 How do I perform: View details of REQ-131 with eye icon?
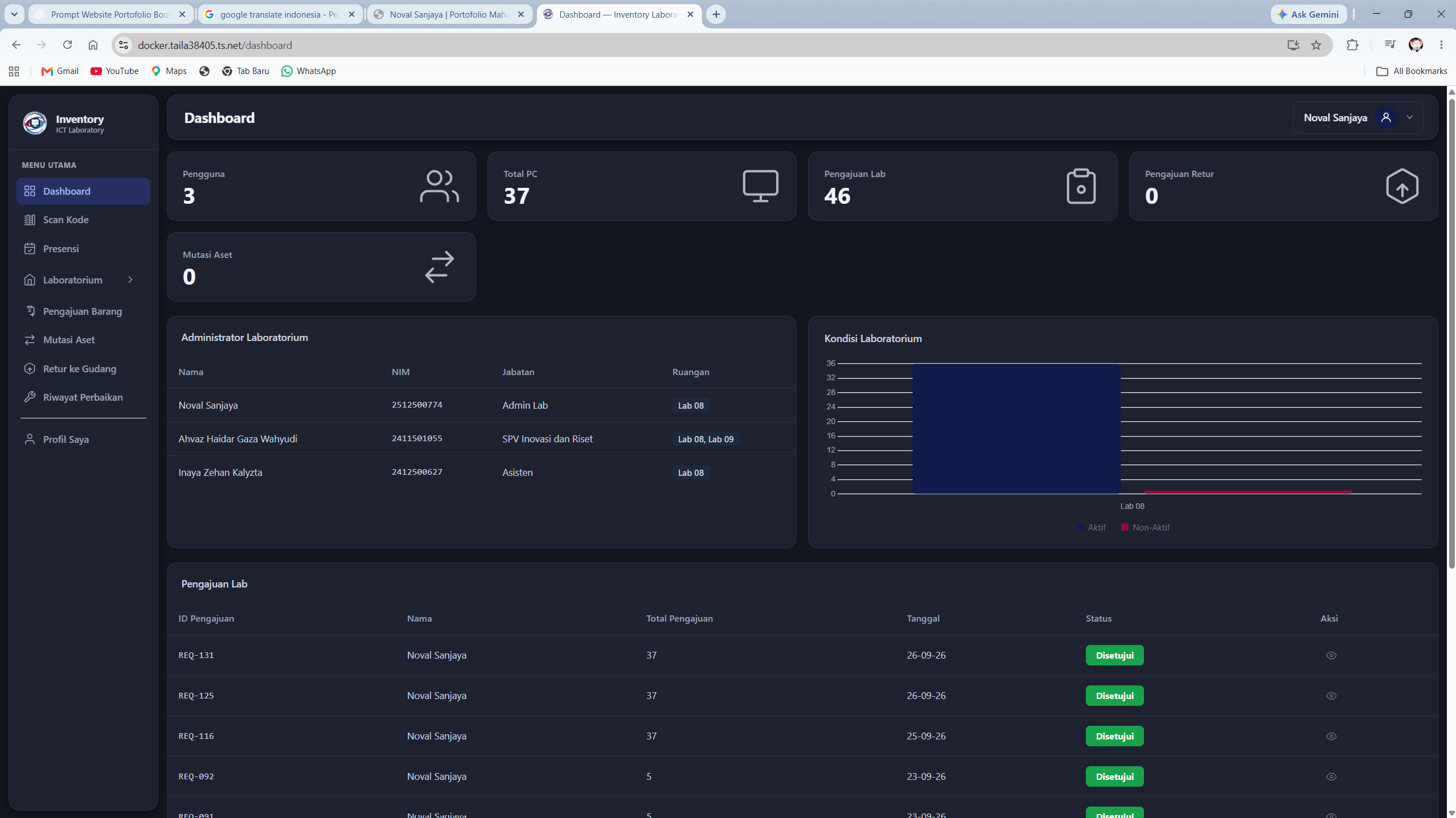1331,655
